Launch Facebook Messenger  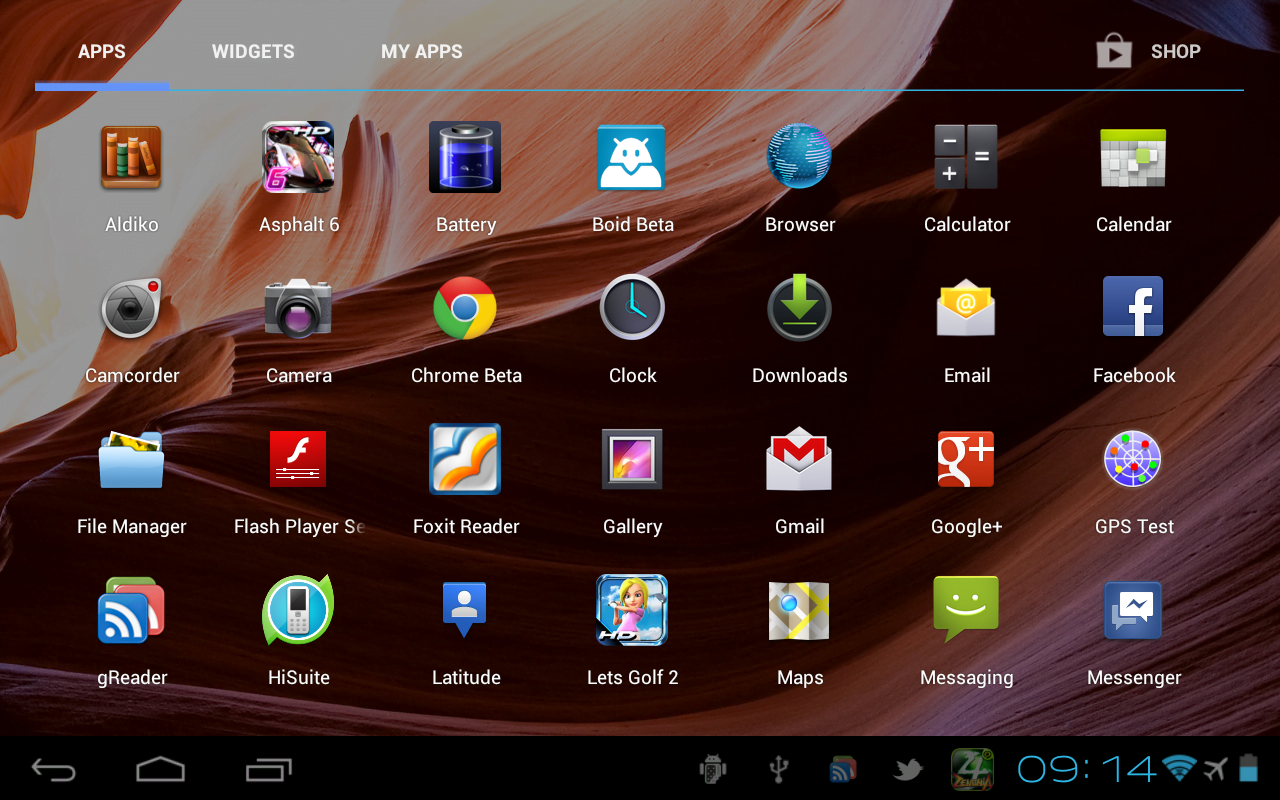(1133, 611)
